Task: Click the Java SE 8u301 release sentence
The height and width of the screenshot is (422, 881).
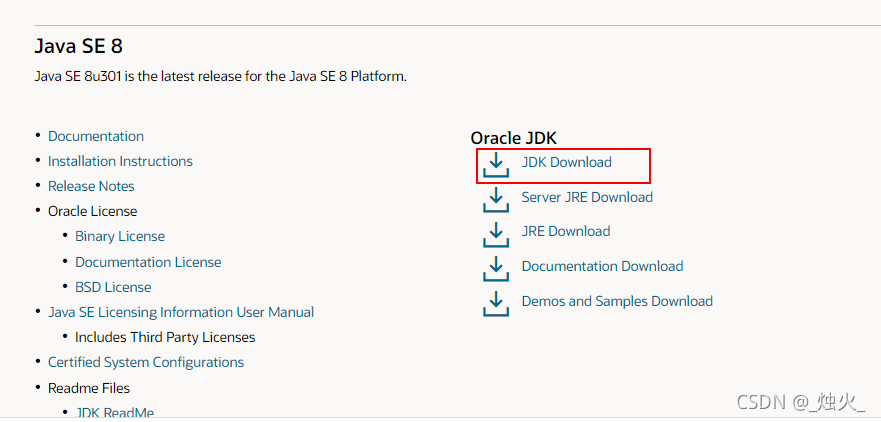Action: 220,76
